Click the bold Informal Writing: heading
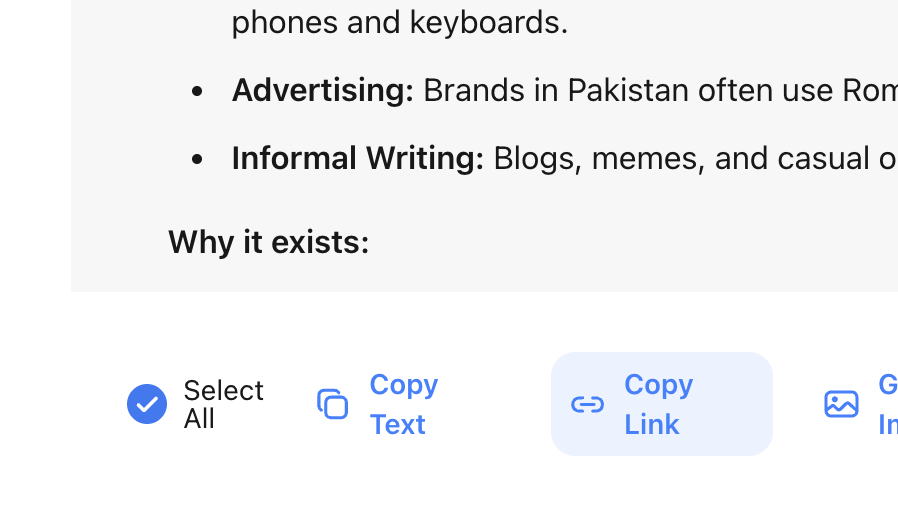The image size is (898, 522). [357, 159]
